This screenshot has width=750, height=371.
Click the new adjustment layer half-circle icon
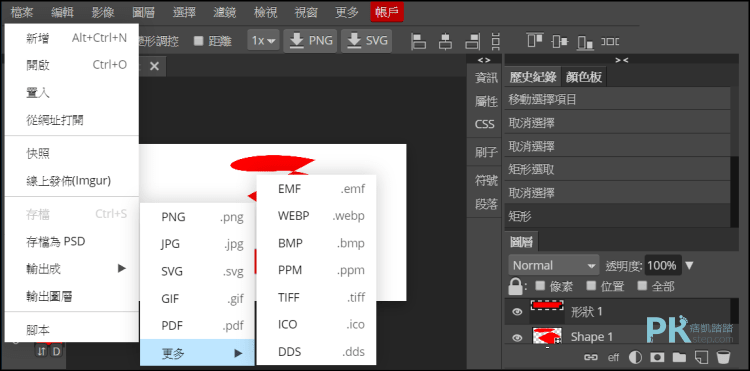pyautogui.click(x=635, y=357)
